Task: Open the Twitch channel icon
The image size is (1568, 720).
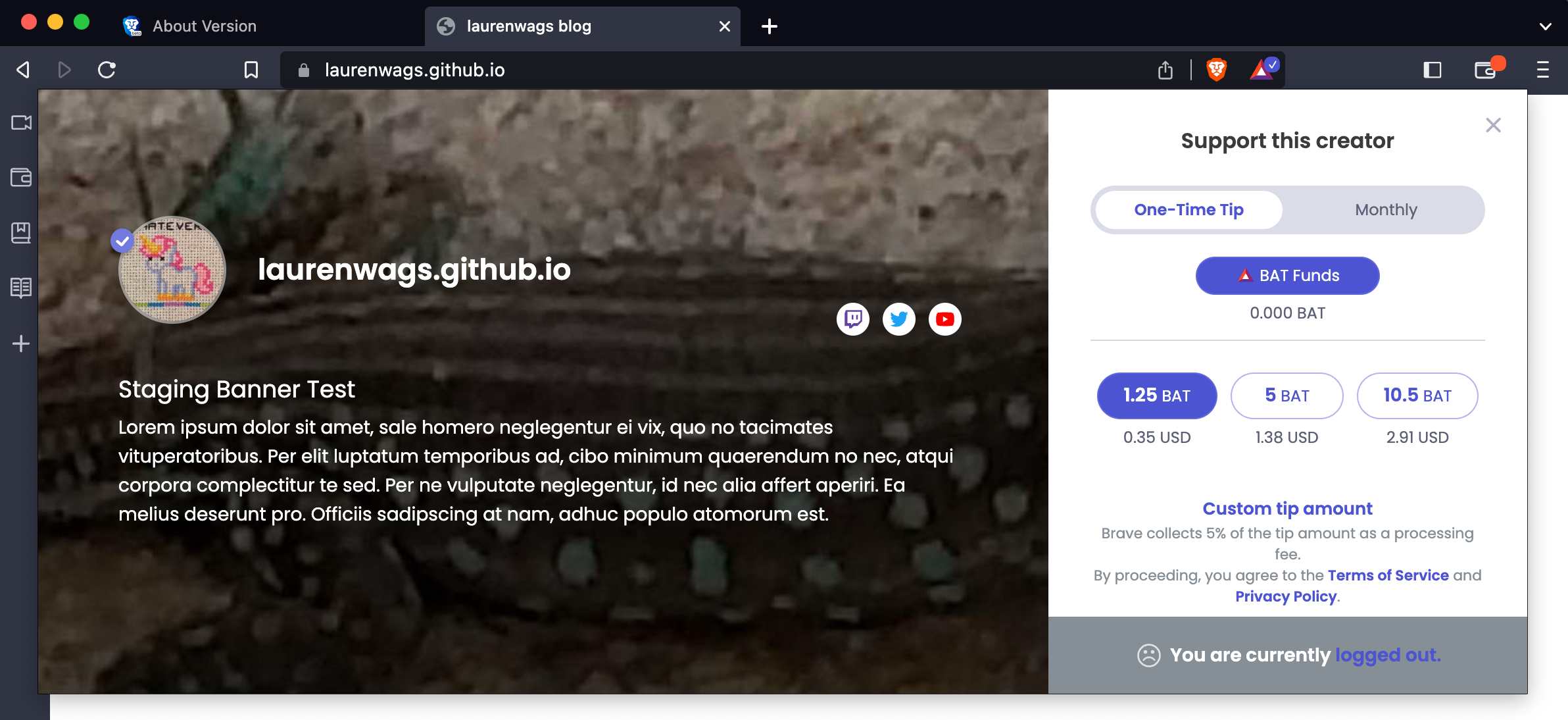Action: [853, 319]
